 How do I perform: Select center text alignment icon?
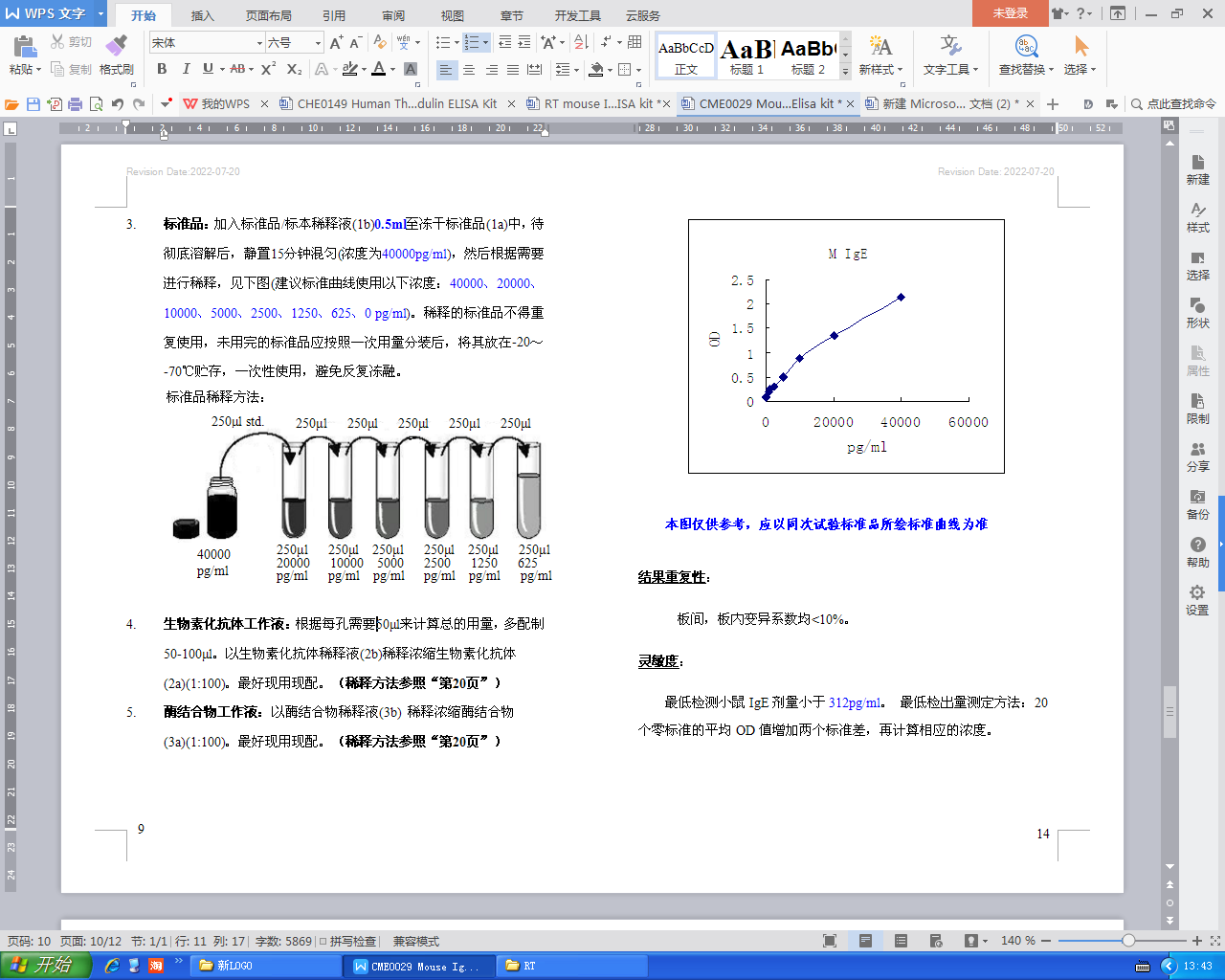469,70
